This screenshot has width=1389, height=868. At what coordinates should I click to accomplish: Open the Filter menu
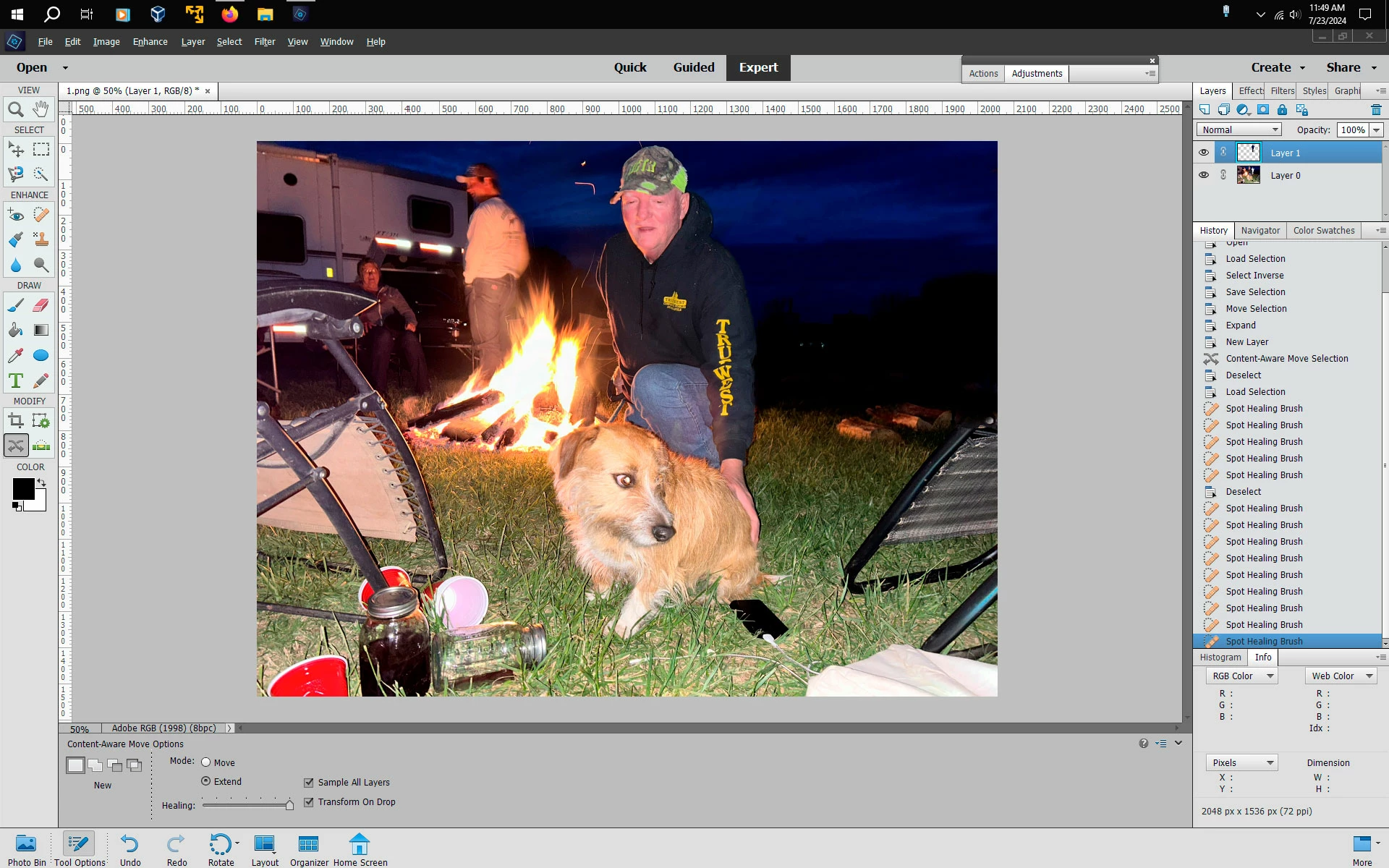(264, 42)
